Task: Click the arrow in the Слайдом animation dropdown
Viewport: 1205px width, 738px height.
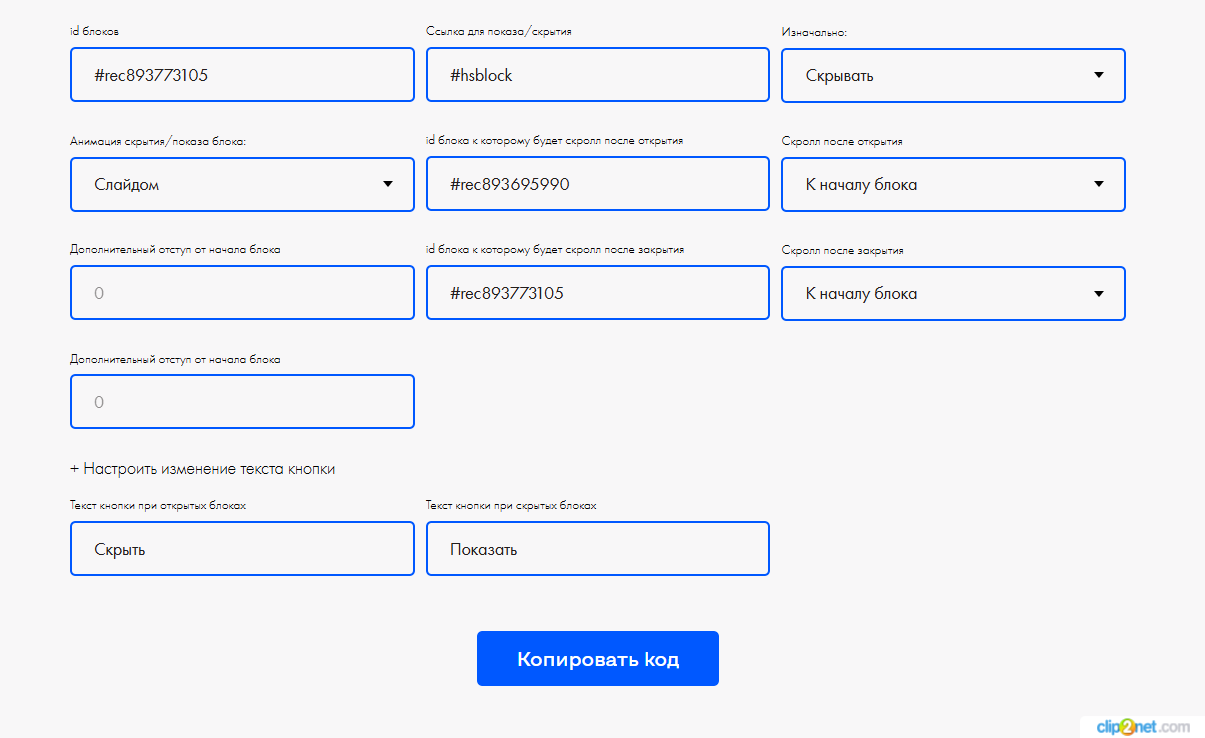Action: coord(387,184)
